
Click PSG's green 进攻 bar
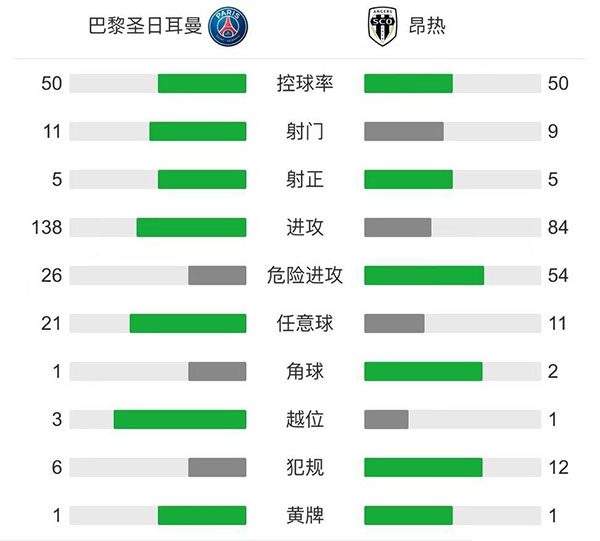tap(191, 227)
